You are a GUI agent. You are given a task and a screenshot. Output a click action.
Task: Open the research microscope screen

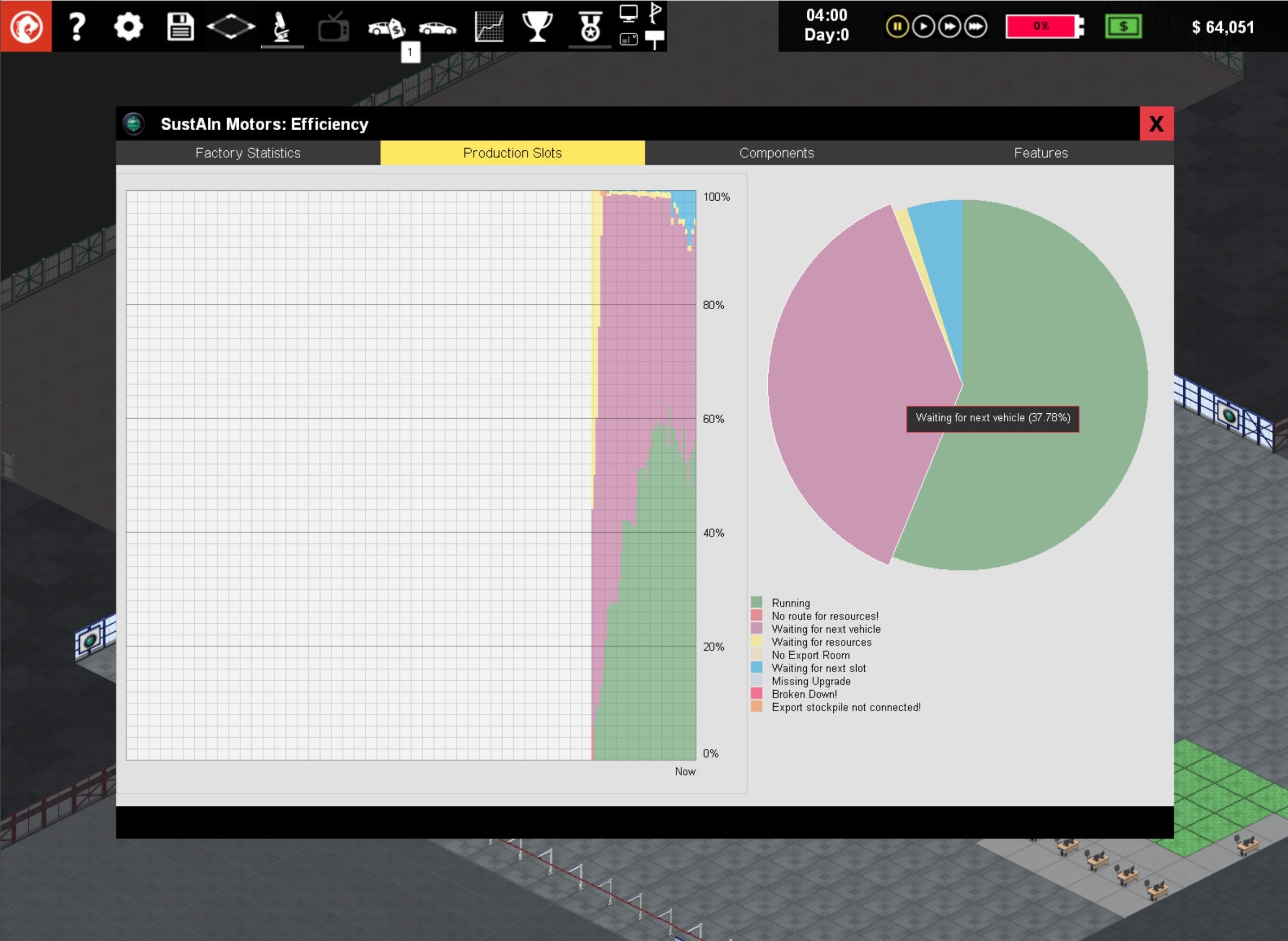coord(282,27)
